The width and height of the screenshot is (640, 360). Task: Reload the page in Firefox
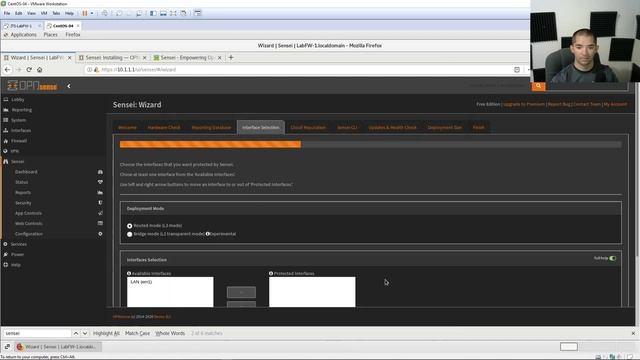click(x=29, y=70)
